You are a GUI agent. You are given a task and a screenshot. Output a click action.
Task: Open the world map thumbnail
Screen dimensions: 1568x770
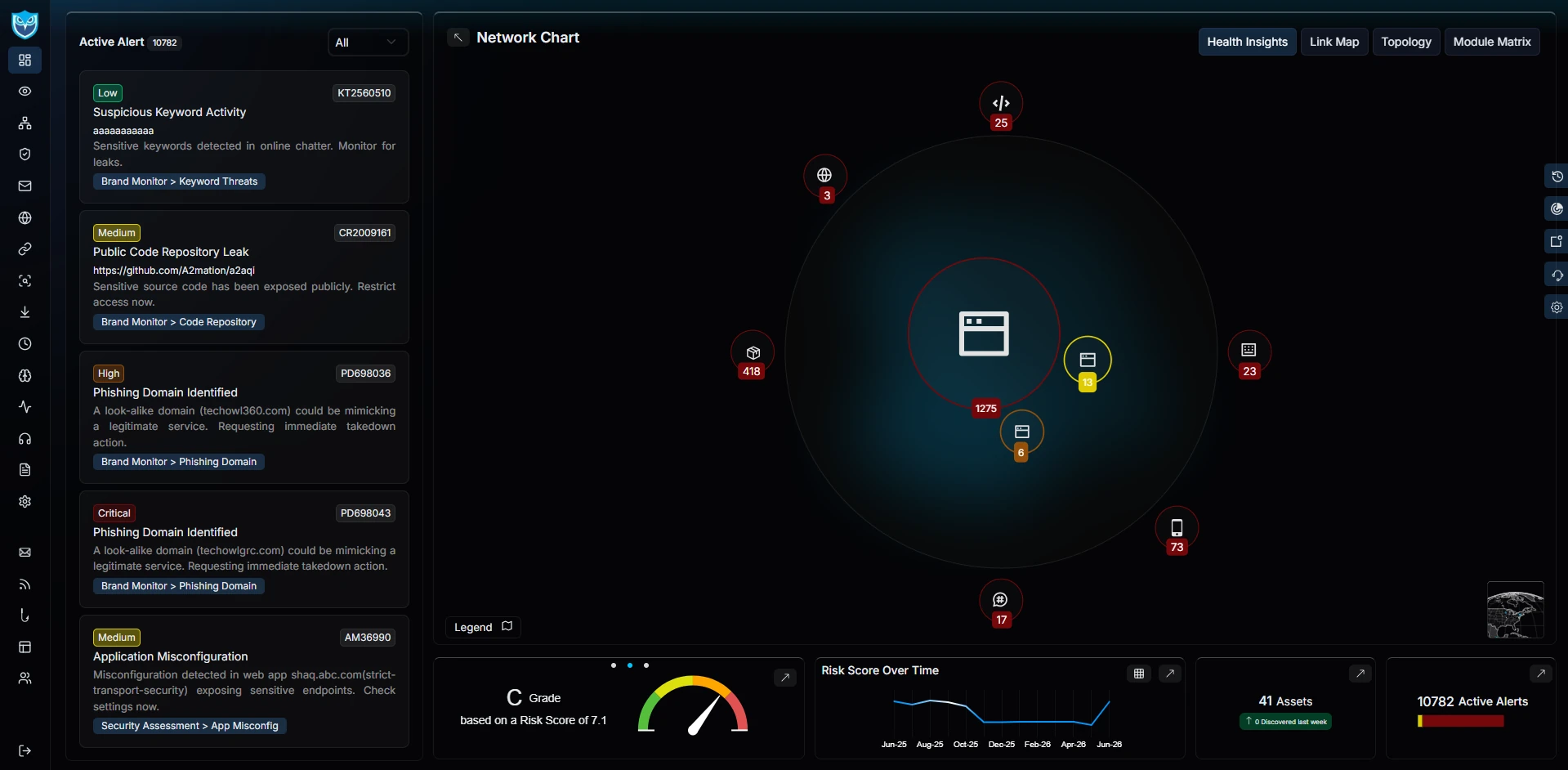1515,610
